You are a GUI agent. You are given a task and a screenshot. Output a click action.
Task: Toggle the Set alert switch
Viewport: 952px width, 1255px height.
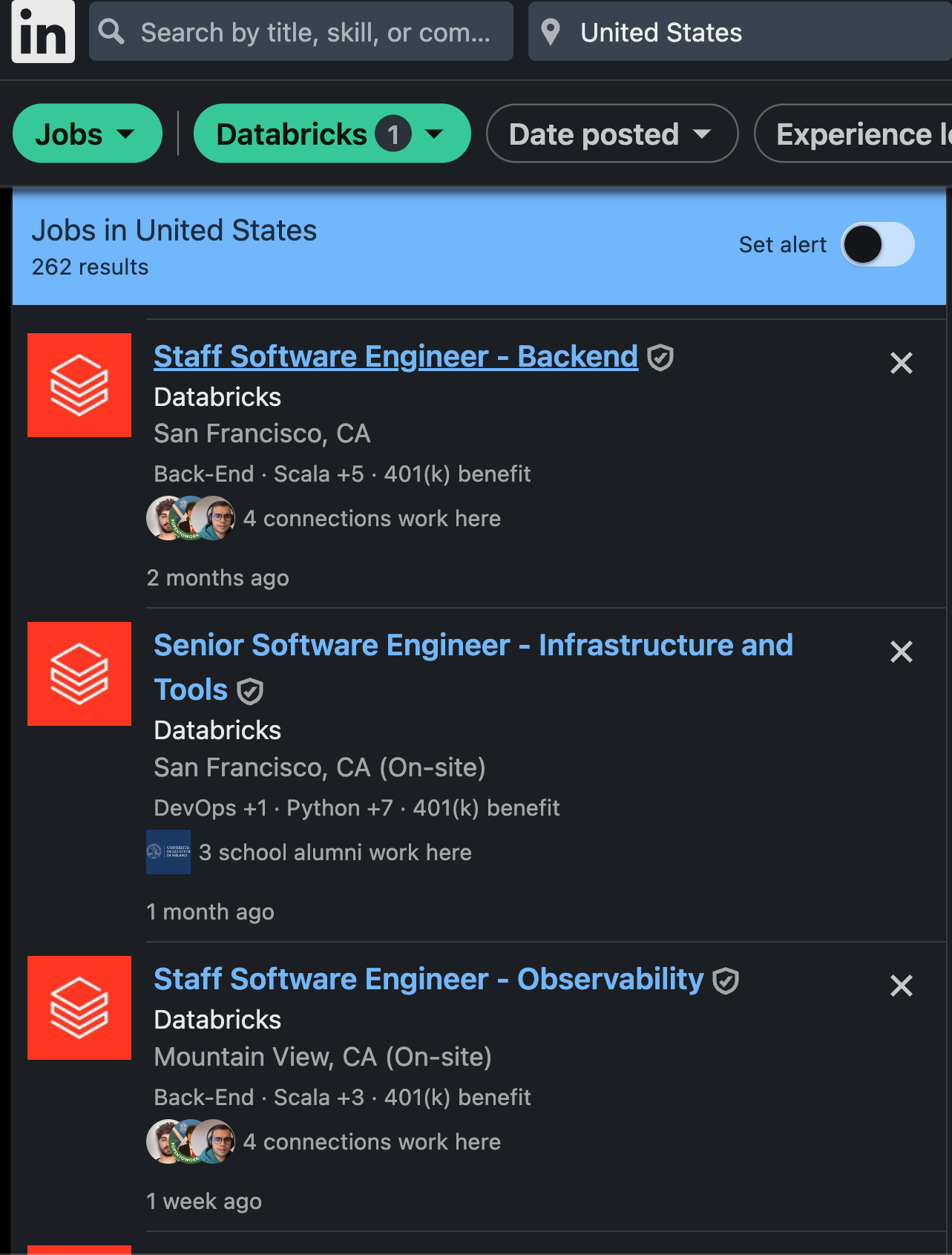(x=878, y=244)
